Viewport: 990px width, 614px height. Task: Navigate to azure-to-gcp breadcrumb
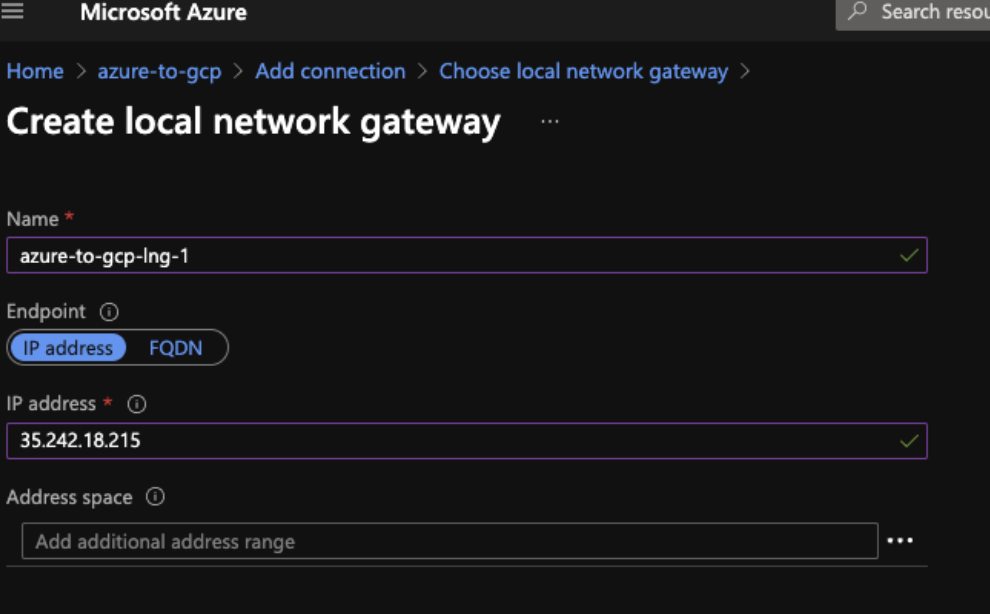pos(159,72)
